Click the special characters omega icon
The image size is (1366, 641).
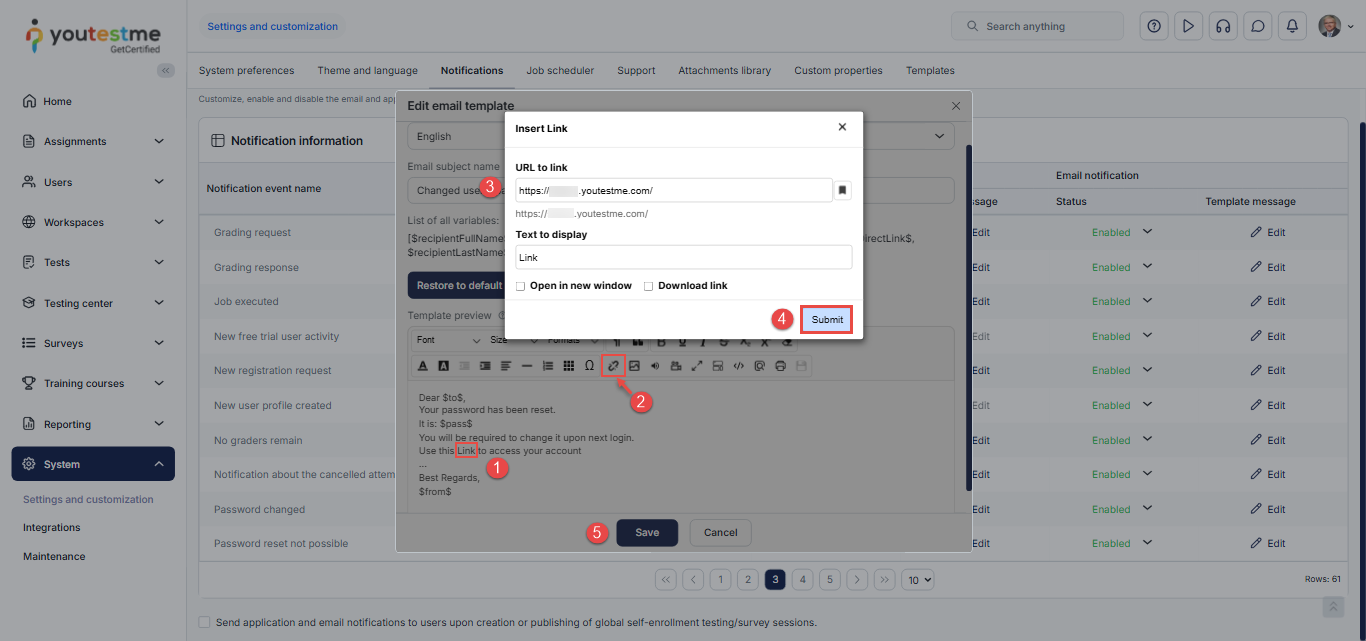[589, 365]
